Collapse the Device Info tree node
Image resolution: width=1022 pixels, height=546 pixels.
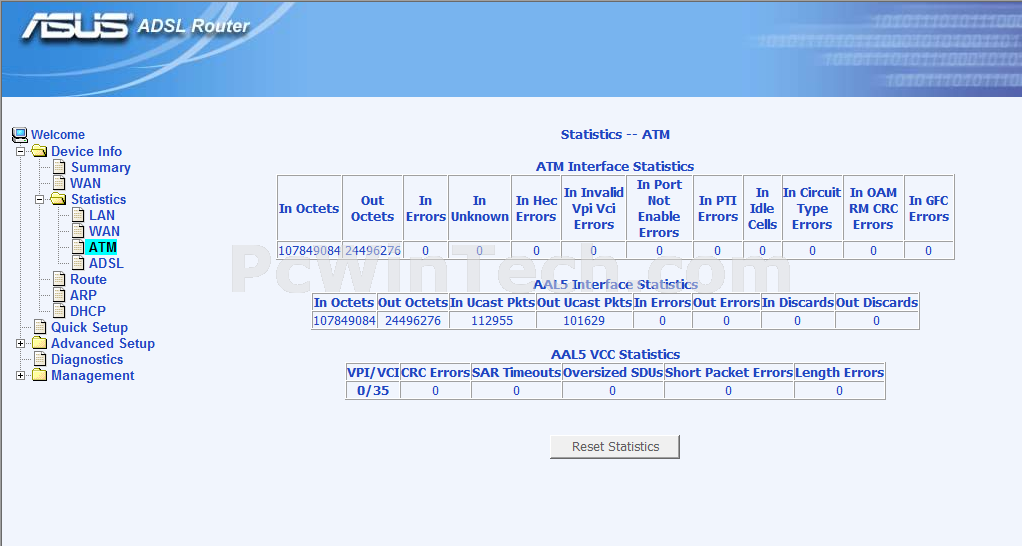click(21, 151)
